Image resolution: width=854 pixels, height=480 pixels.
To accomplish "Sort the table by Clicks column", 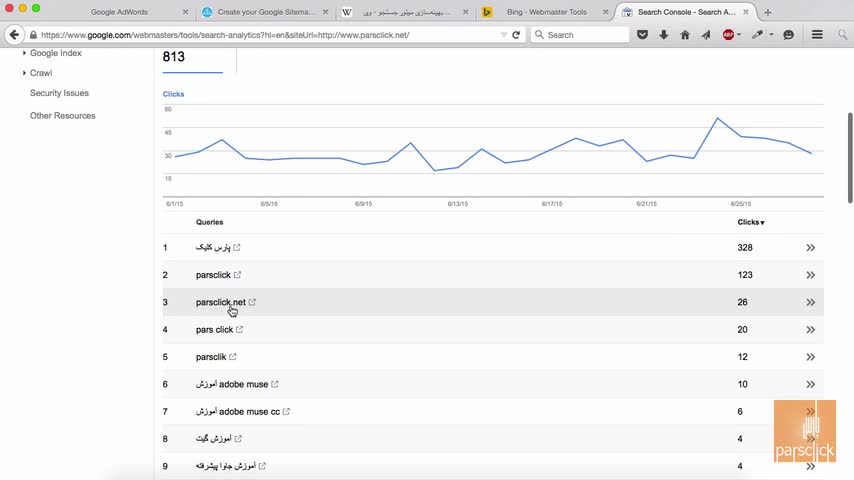I will point(750,222).
